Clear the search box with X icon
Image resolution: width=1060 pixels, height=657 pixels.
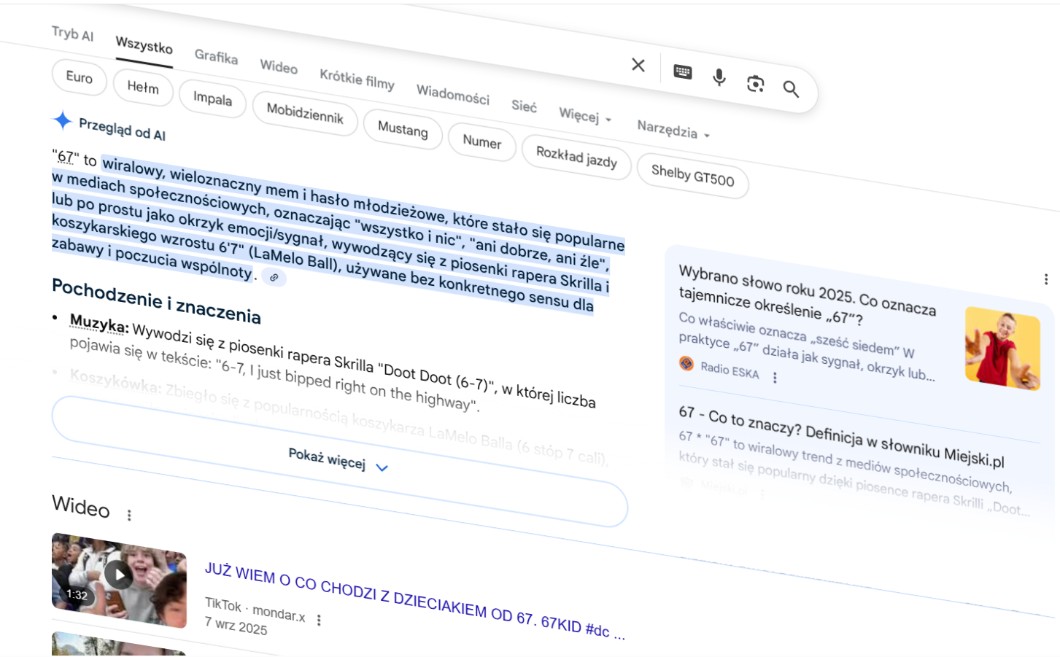point(638,65)
